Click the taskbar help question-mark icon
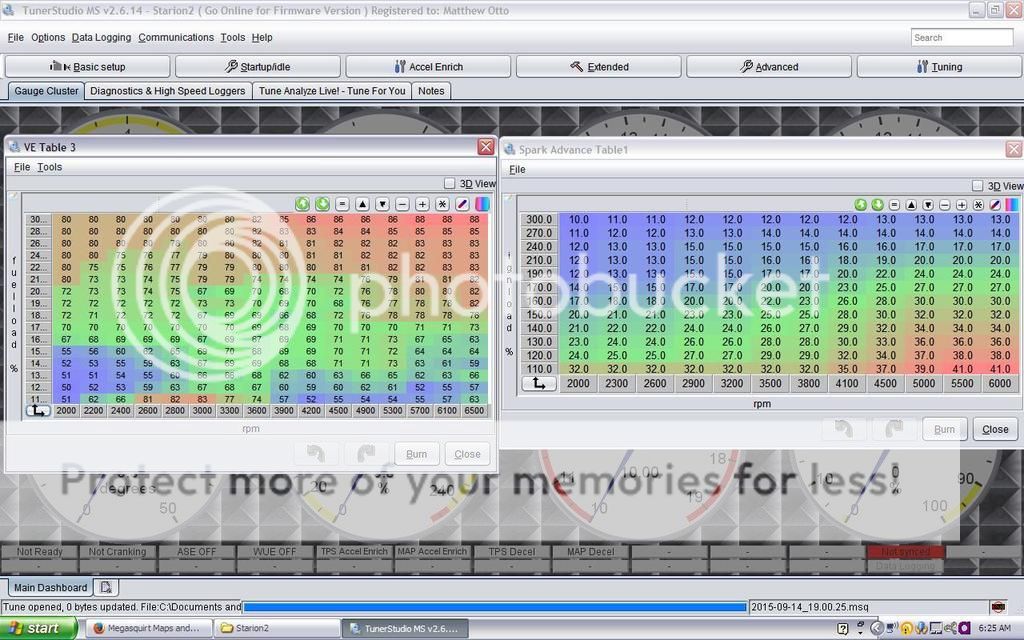 [843, 628]
